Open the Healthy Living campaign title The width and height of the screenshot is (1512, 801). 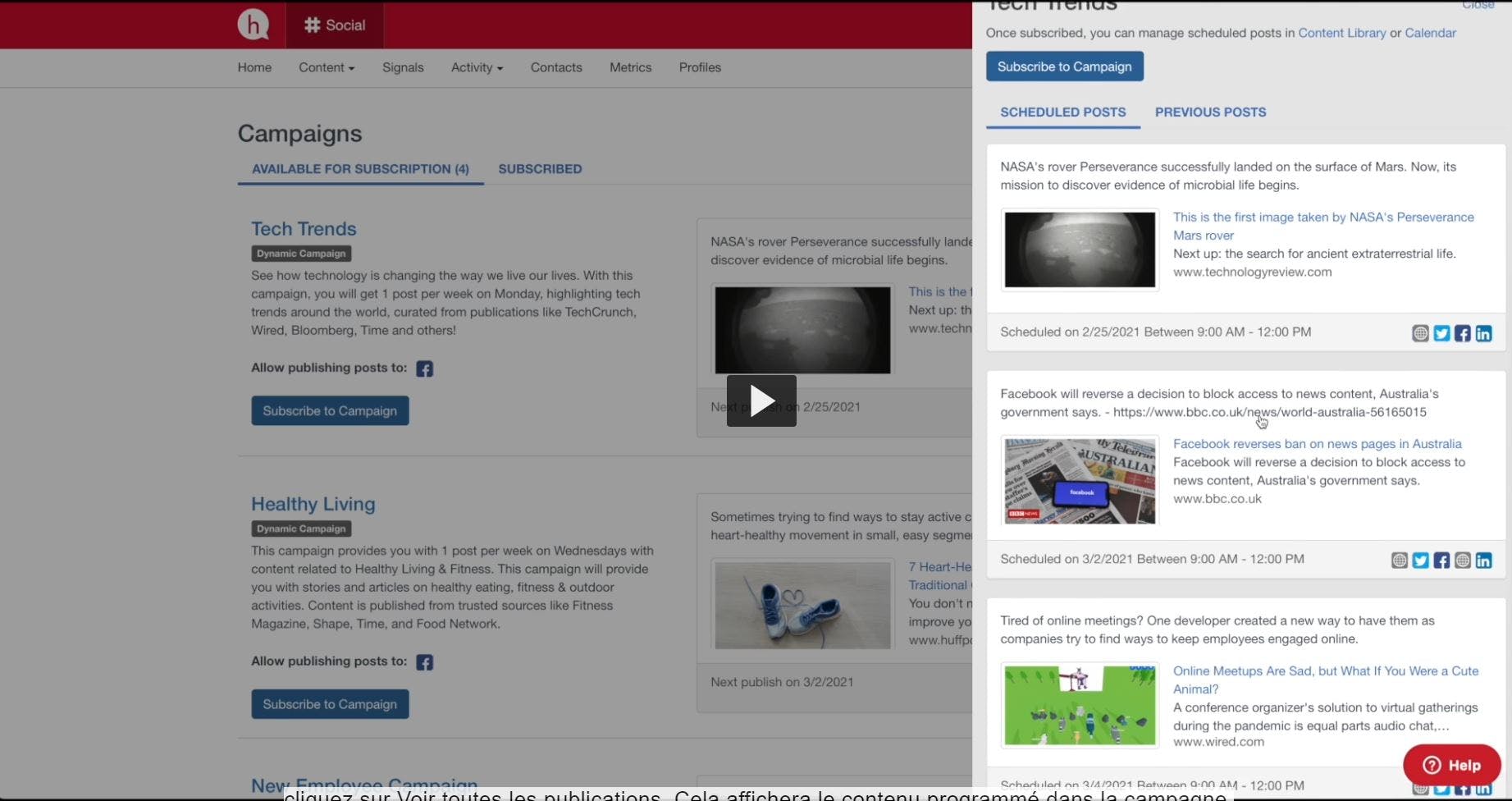(313, 504)
